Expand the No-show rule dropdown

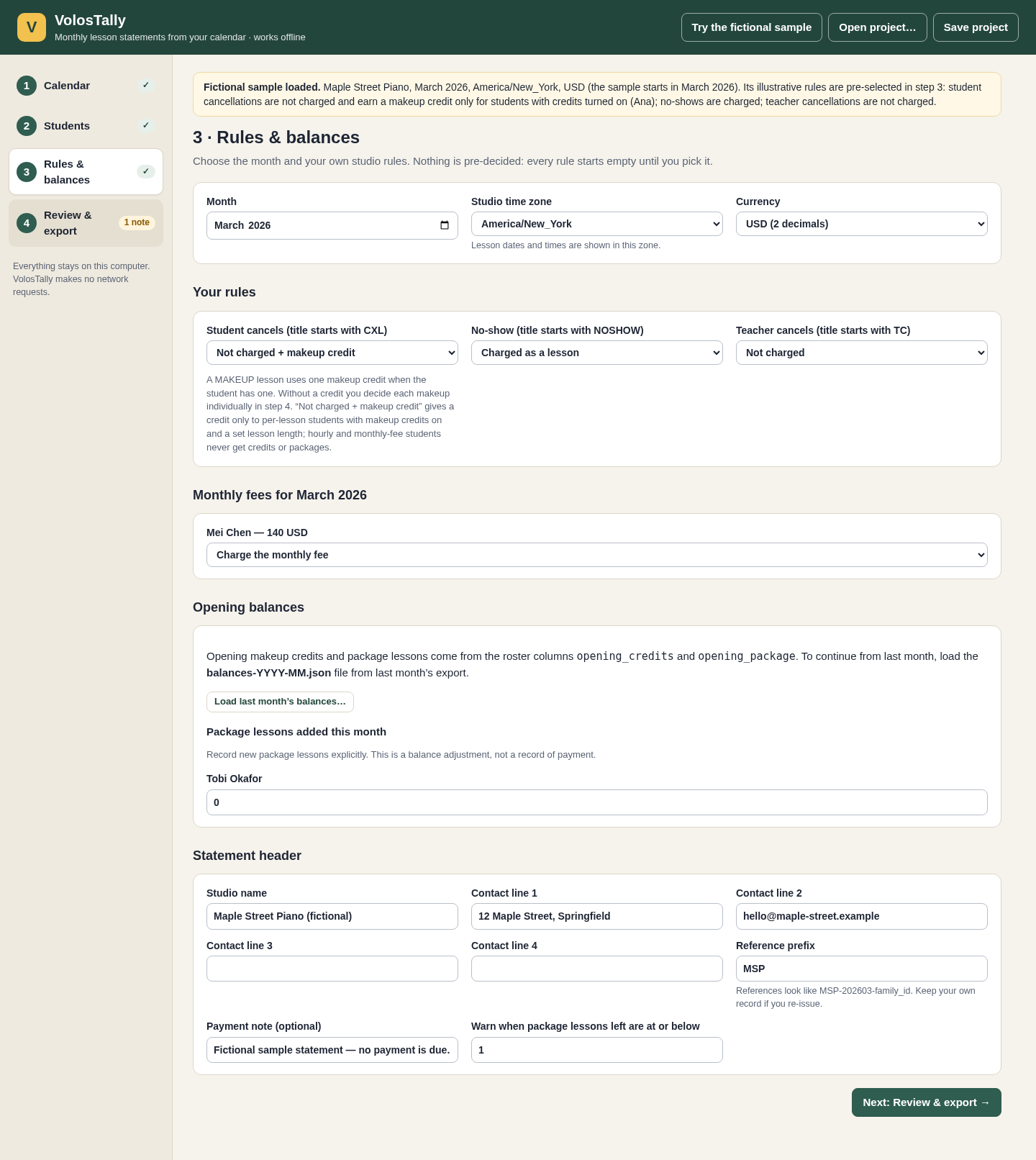pos(597,353)
